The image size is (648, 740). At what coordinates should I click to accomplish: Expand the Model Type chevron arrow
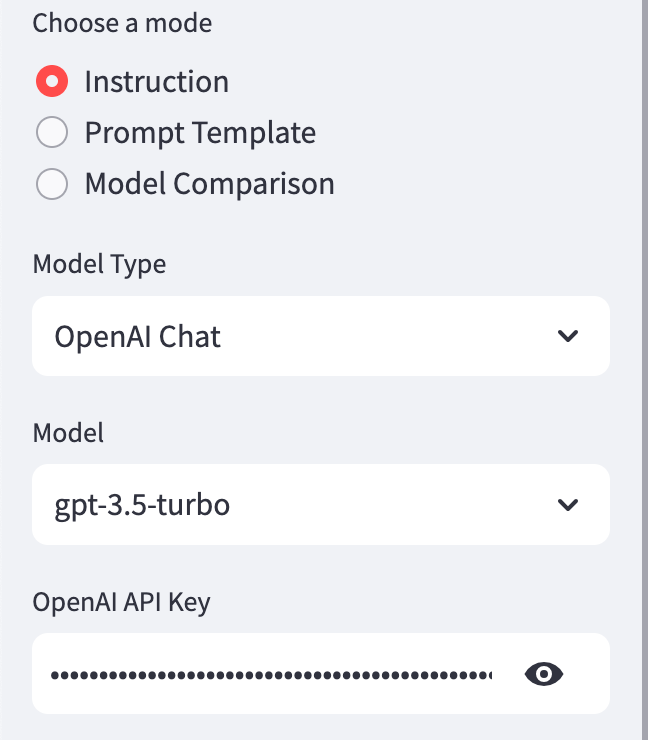point(568,336)
